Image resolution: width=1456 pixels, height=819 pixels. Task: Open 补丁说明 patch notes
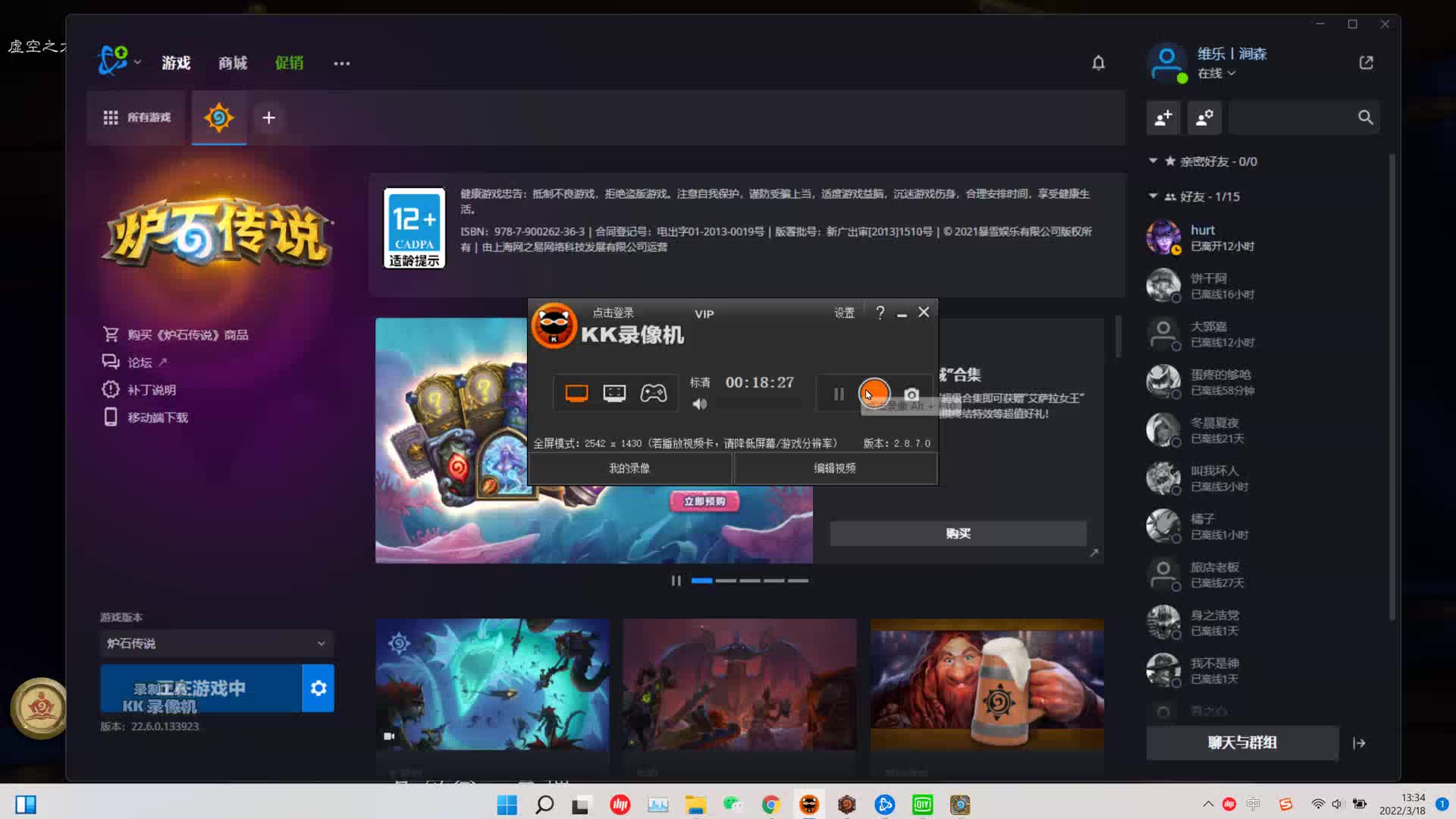(139, 390)
